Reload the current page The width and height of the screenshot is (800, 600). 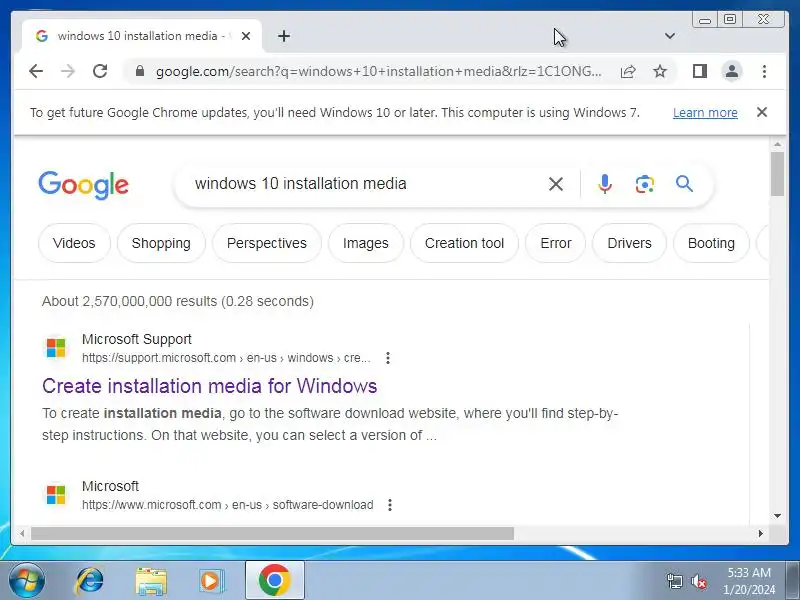click(100, 71)
